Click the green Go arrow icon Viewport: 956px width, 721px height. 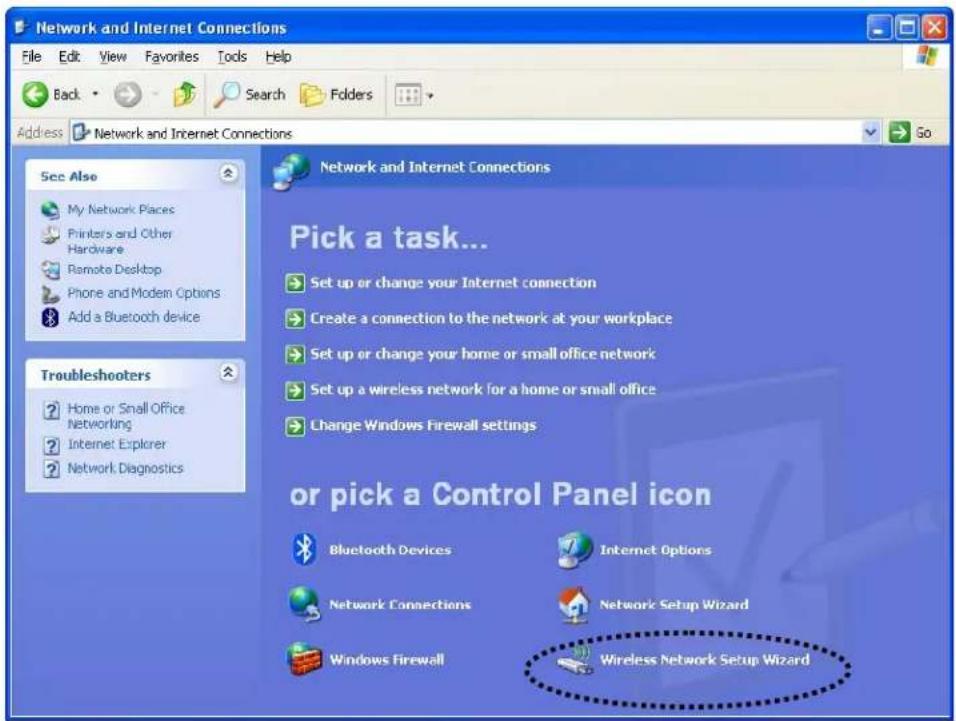[899, 132]
